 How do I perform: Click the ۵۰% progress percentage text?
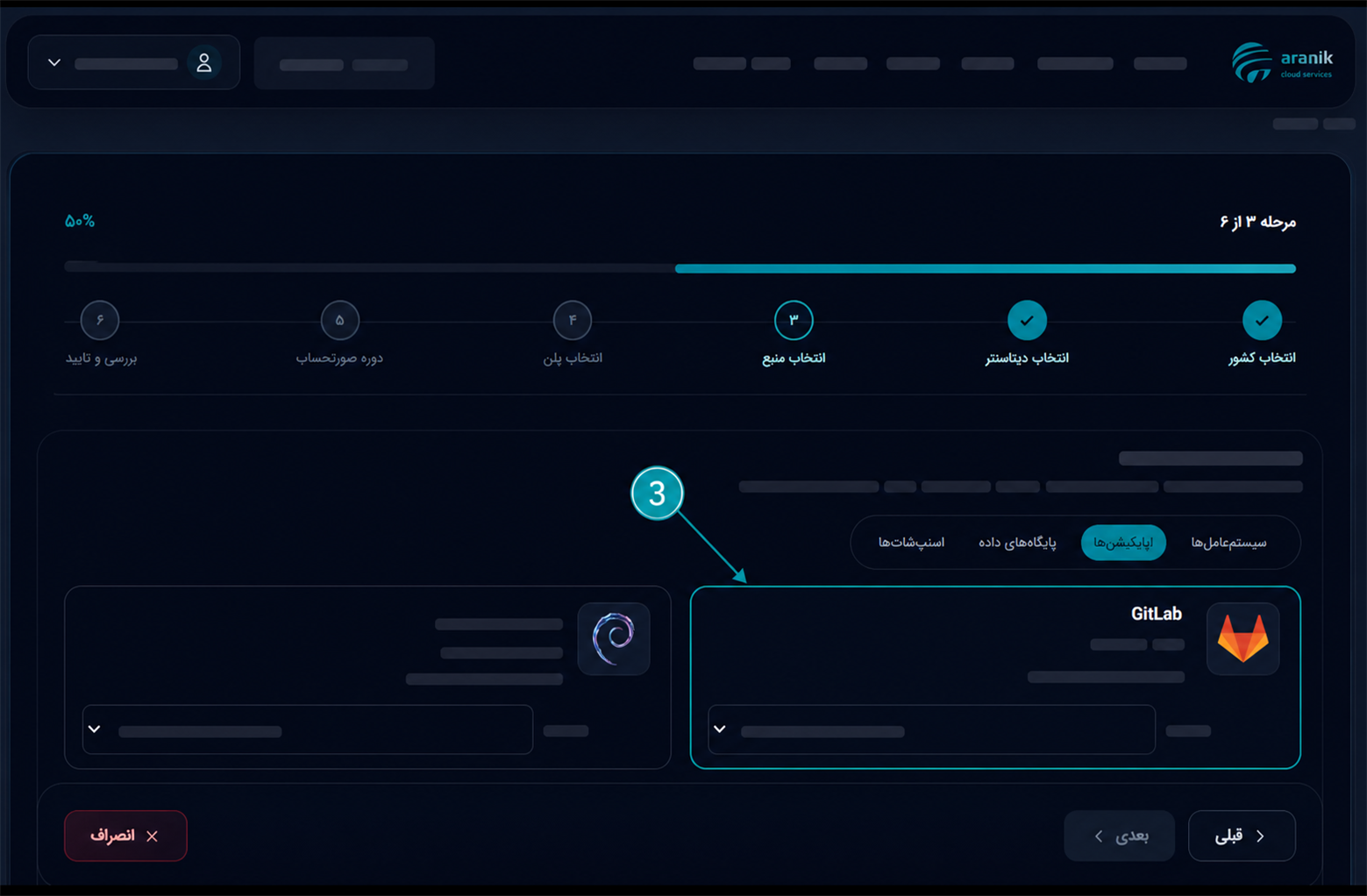click(x=80, y=221)
